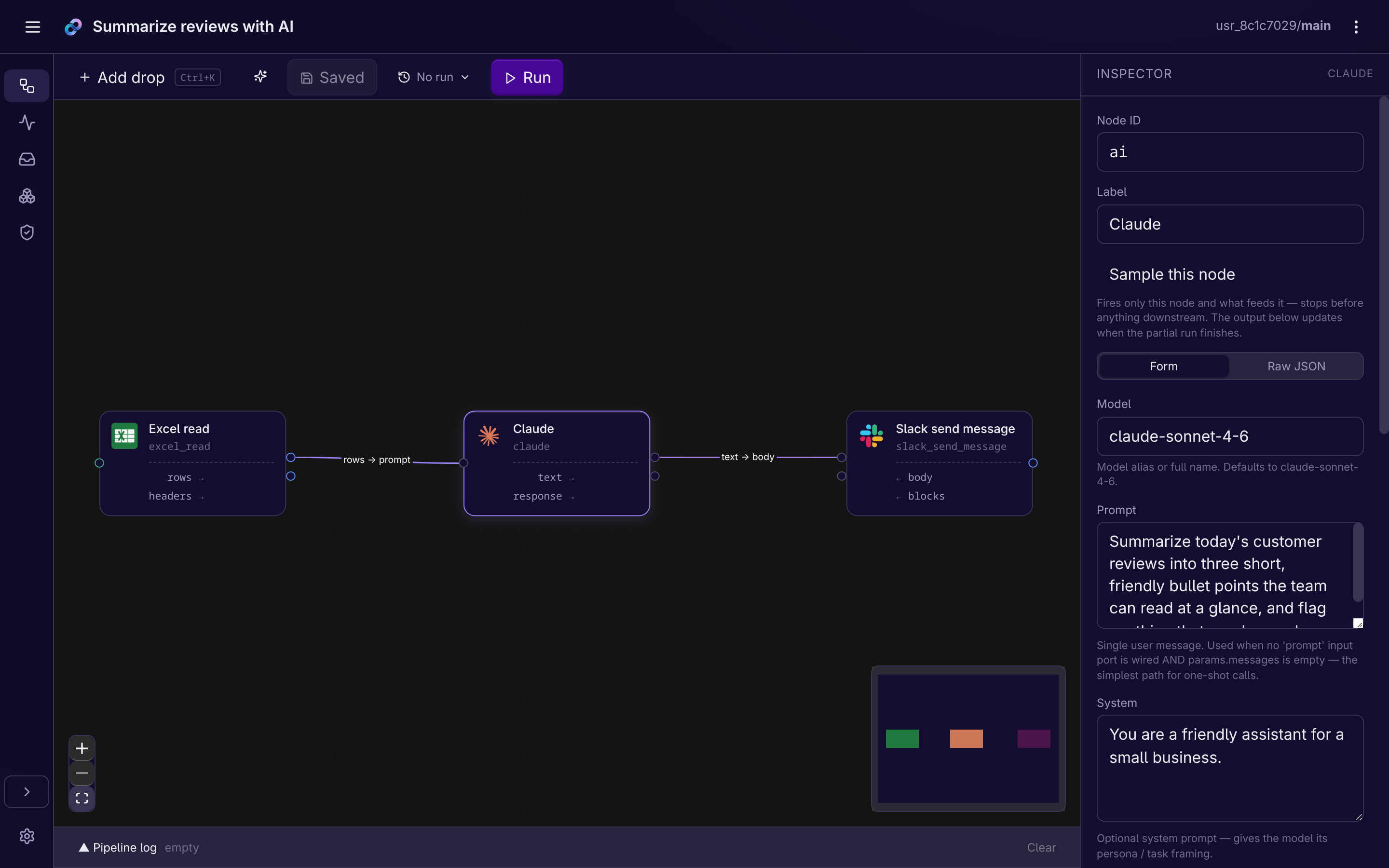The height and width of the screenshot is (868, 1389).
Task: Click the Slack body input port
Action: pos(842,458)
